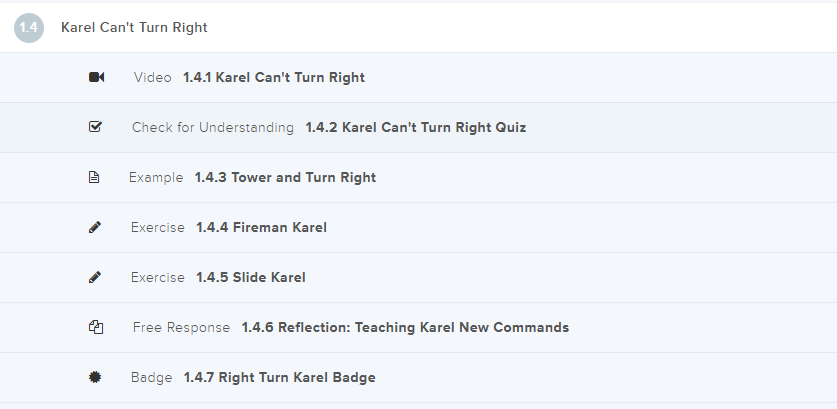The height and width of the screenshot is (409, 837).
Task: Click the Badge type label in row 1.4.7
Action: [151, 378]
